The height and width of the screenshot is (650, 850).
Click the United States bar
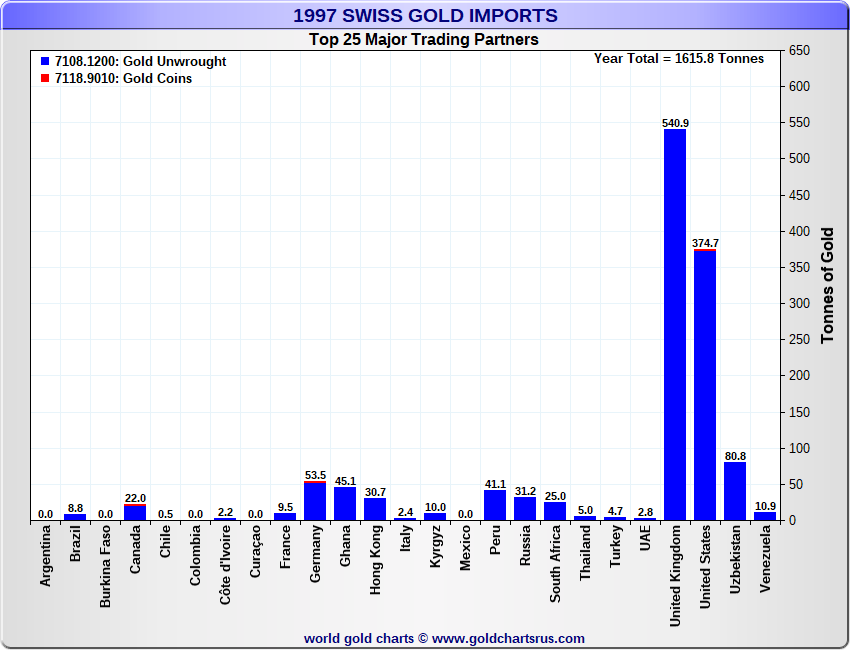(x=705, y=385)
